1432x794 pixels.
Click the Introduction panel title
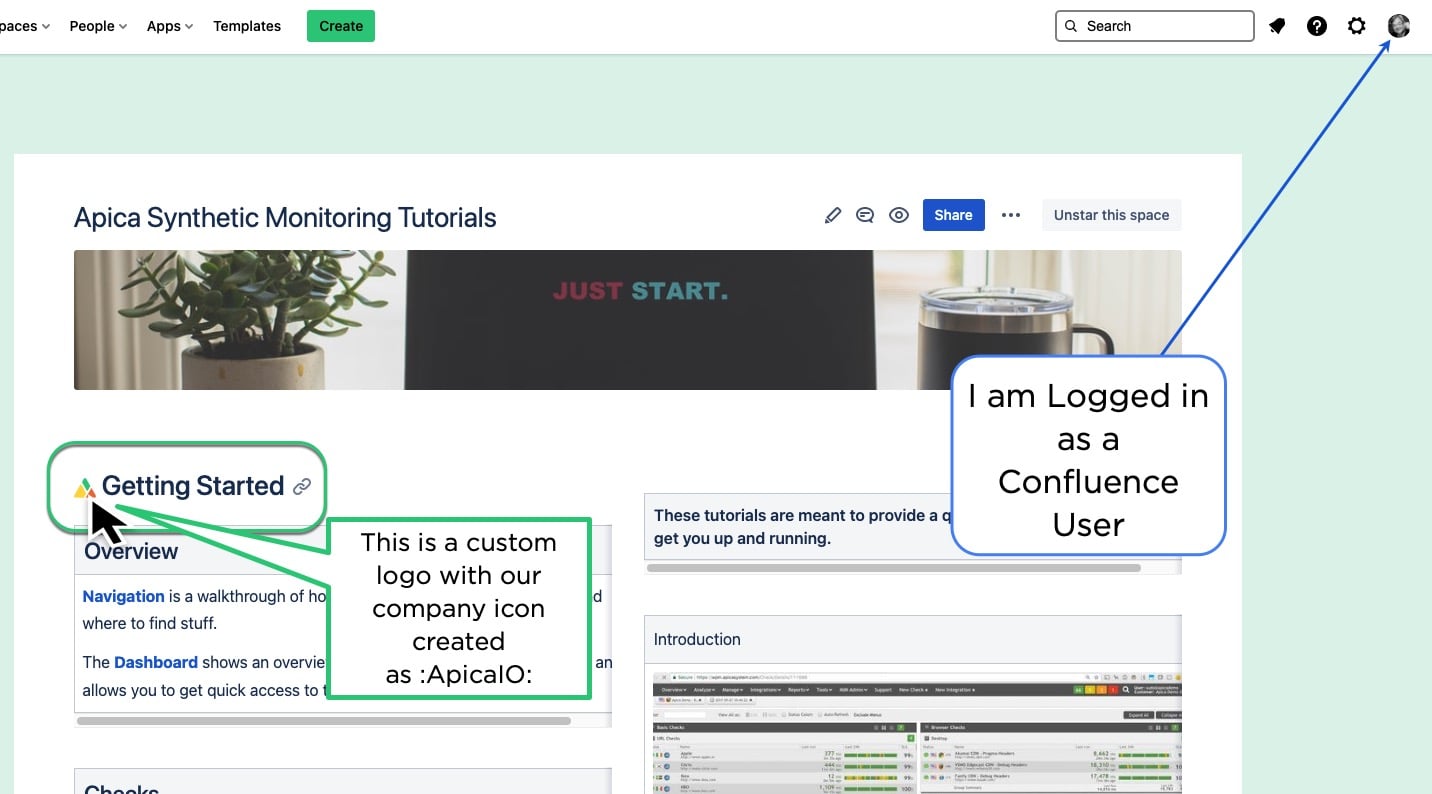(697, 639)
